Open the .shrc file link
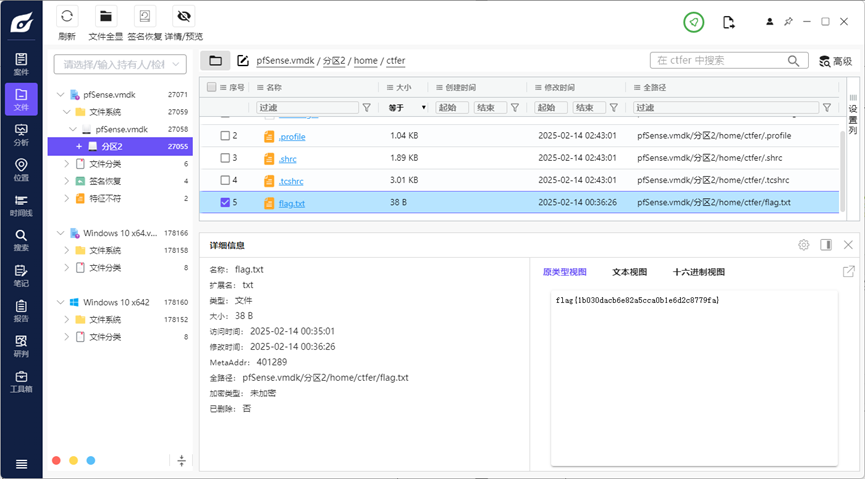The height and width of the screenshot is (479, 865). click(287, 159)
